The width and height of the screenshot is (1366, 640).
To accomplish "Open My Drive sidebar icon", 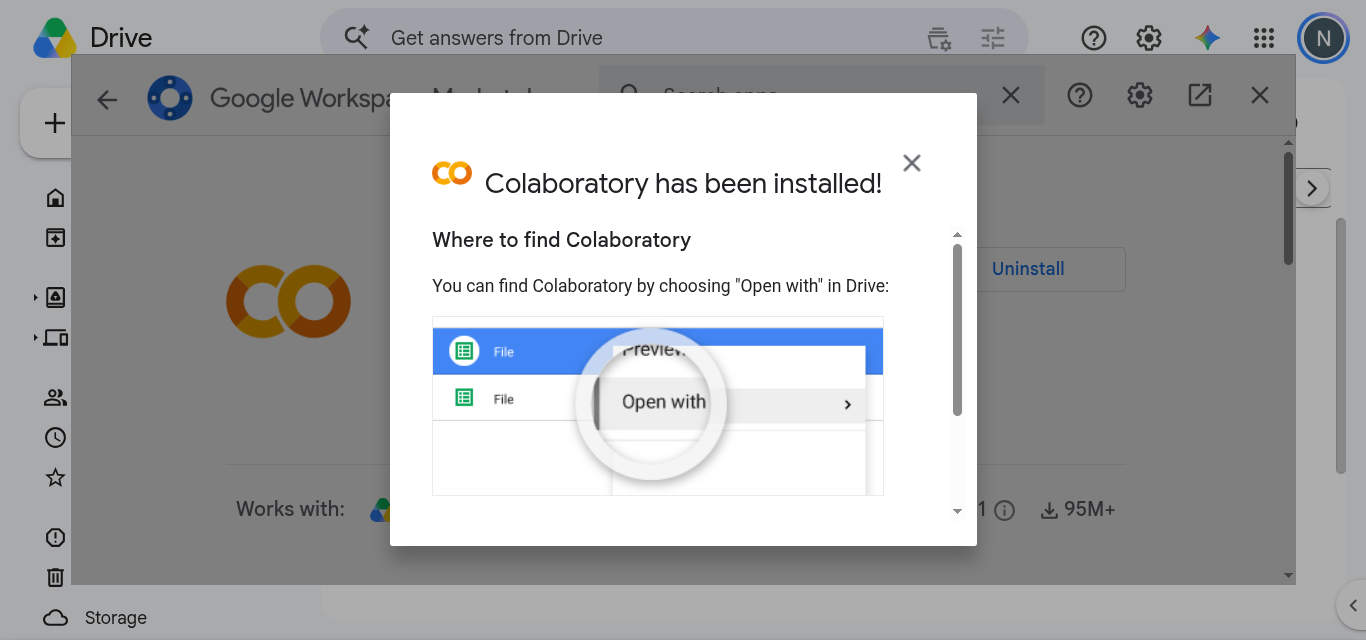I will pos(56,298).
